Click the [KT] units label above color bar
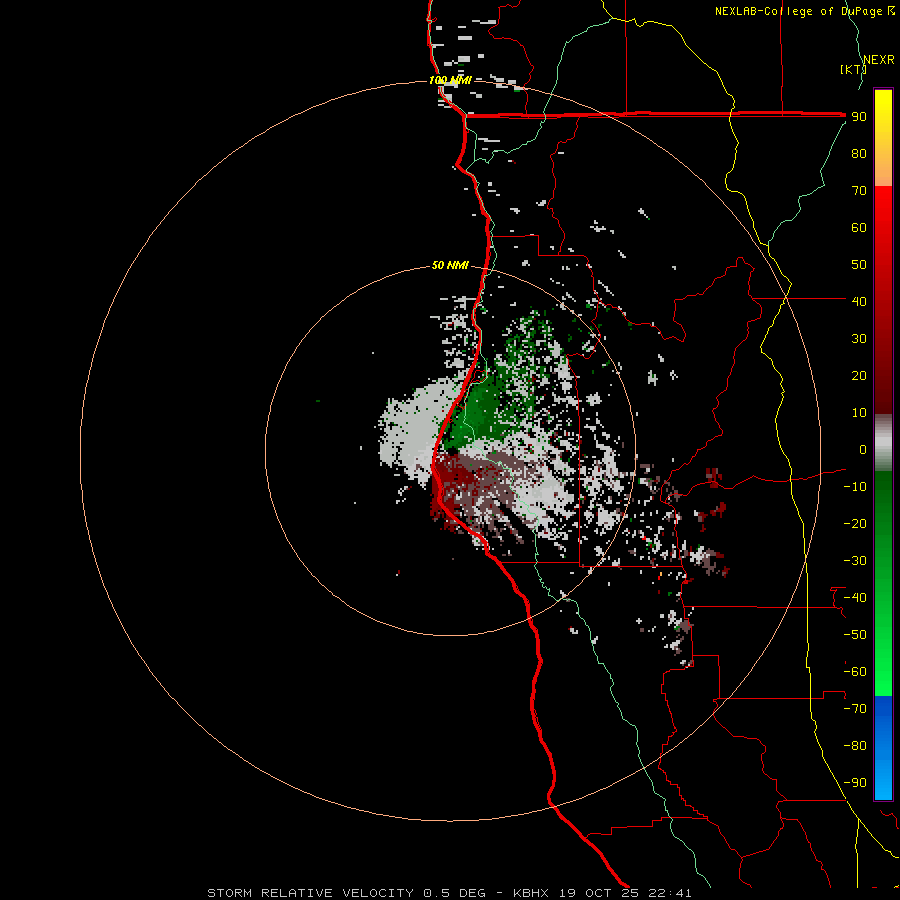The width and height of the screenshot is (900, 900). pos(854,69)
